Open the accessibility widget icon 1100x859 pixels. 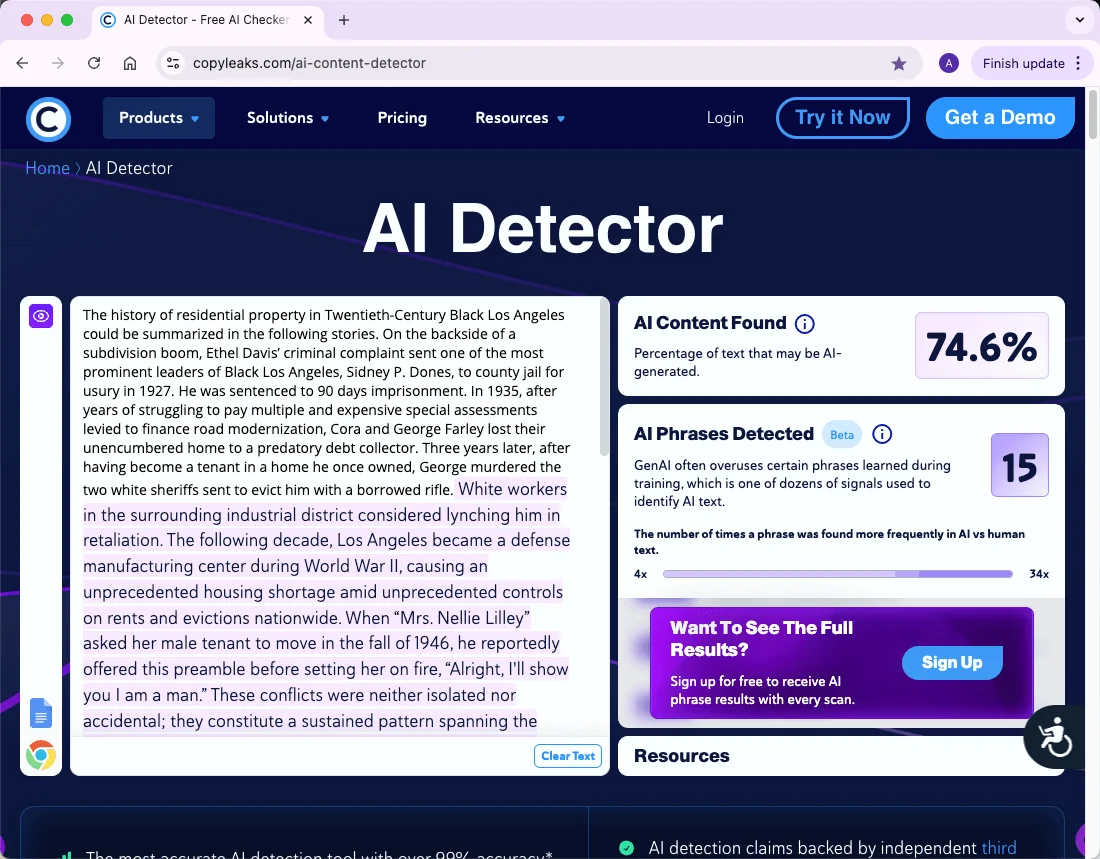click(x=1054, y=738)
